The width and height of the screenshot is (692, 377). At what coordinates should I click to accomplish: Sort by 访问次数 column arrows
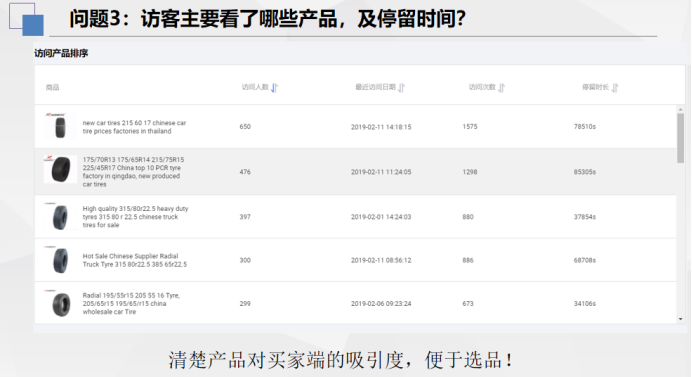(x=501, y=87)
